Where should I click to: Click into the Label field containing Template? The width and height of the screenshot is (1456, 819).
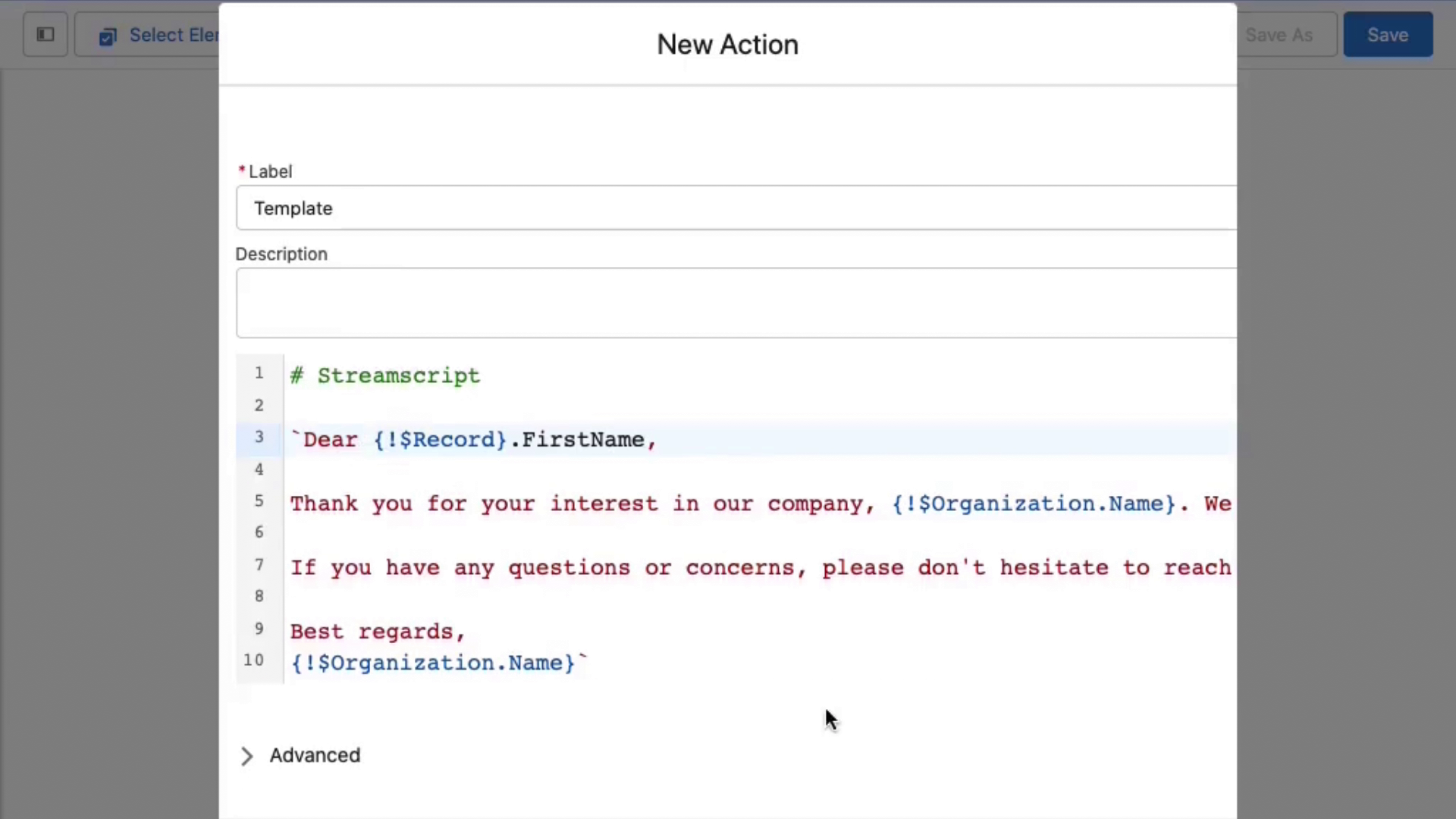pos(736,208)
